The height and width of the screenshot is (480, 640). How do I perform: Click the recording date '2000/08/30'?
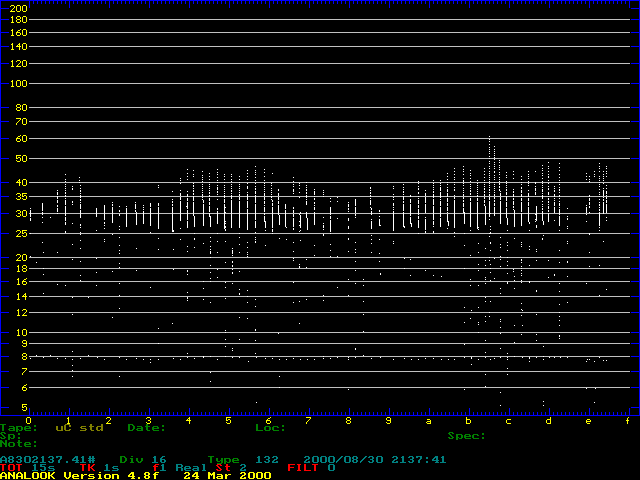(x=343, y=460)
